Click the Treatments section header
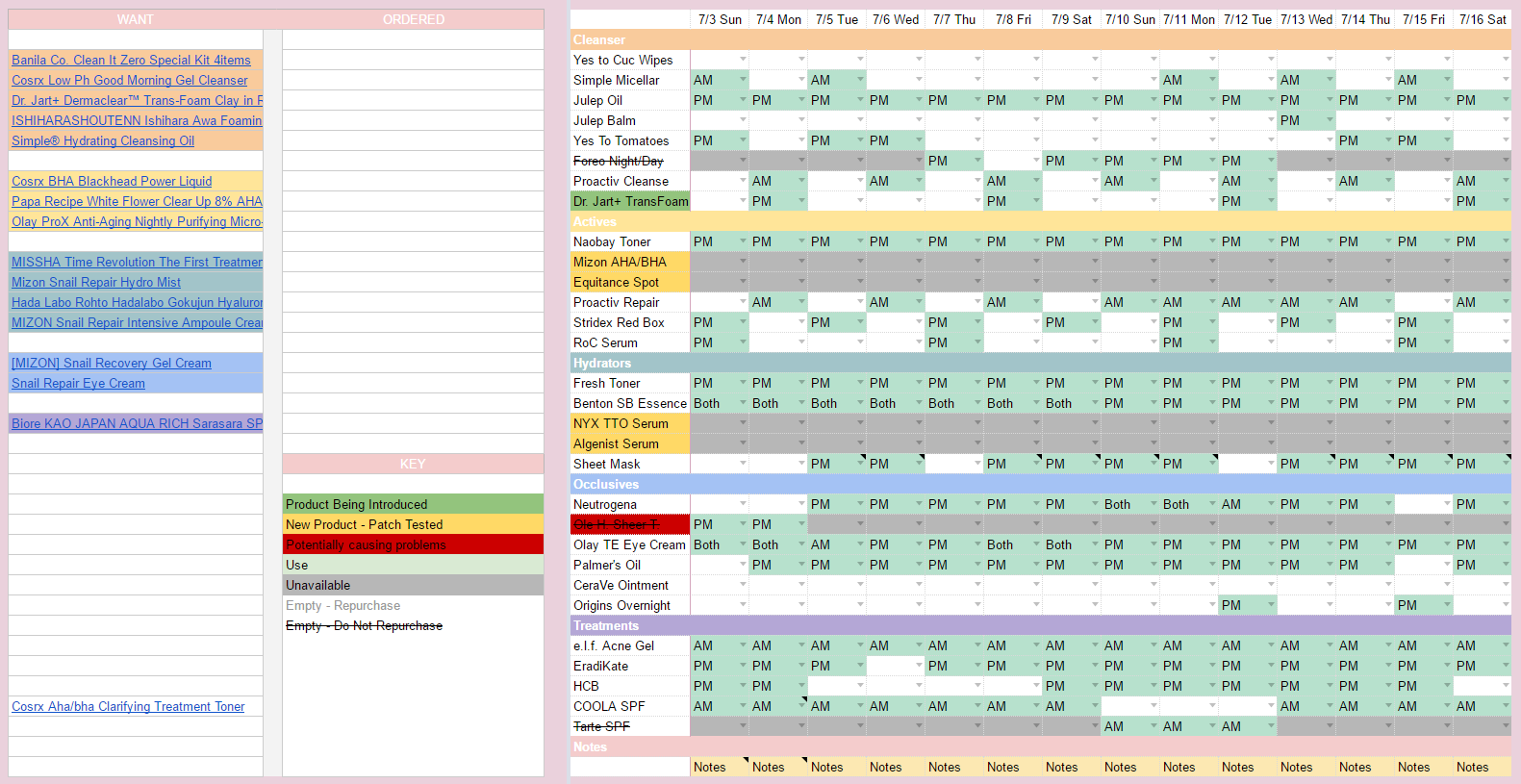Screen dimensions: 1521x784 [x=1041, y=625]
